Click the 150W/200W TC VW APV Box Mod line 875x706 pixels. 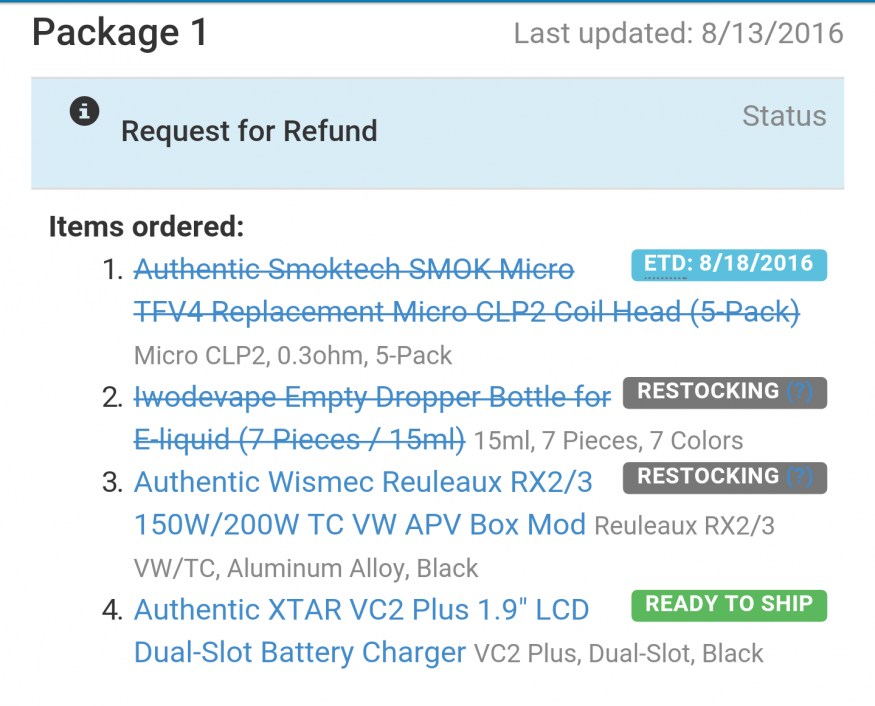tap(360, 525)
